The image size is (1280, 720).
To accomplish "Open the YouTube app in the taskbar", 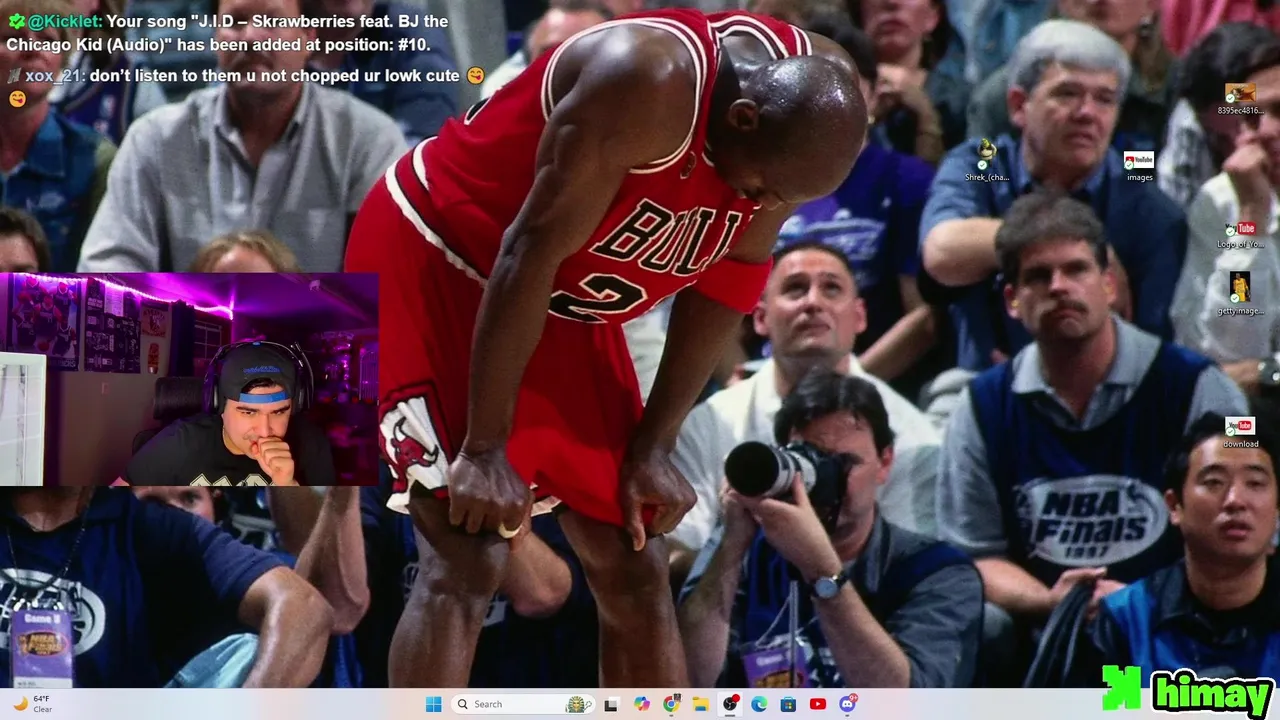I will coord(818,704).
